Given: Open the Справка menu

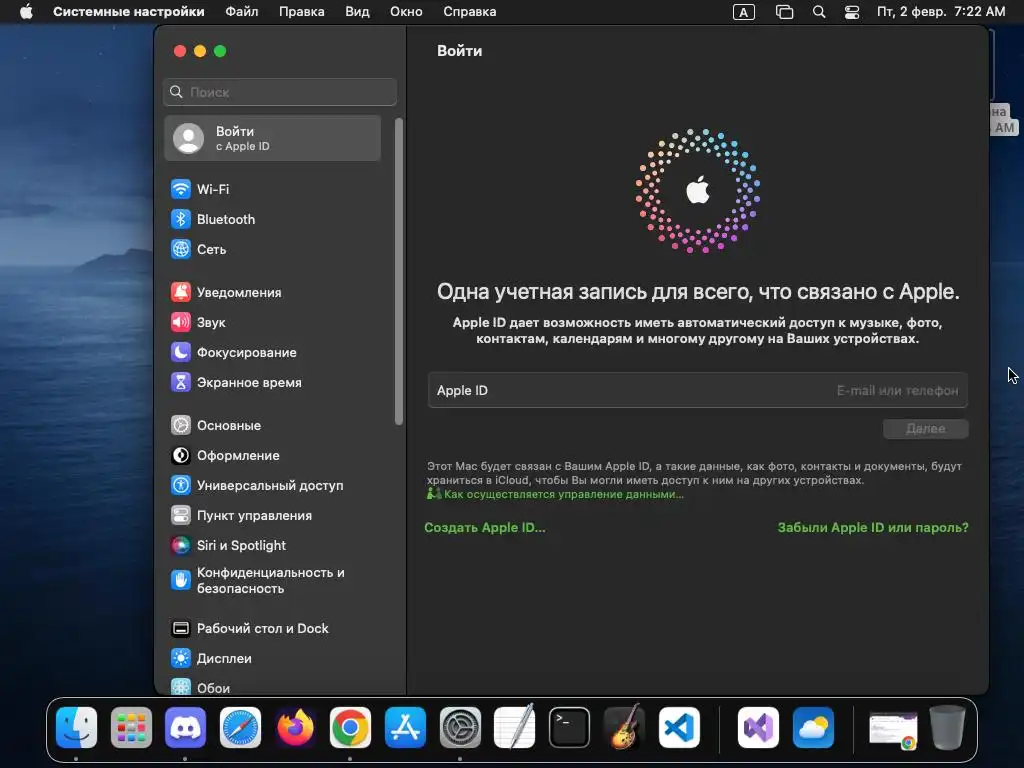Looking at the screenshot, I should [x=470, y=12].
